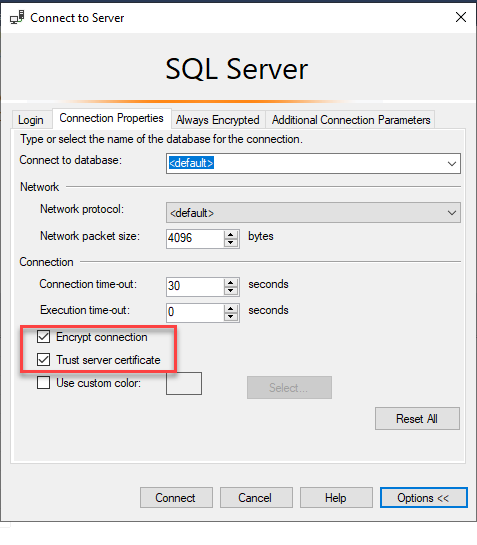The width and height of the screenshot is (477, 545).
Task: Switch to the Login tab
Action: (x=31, y=120)
